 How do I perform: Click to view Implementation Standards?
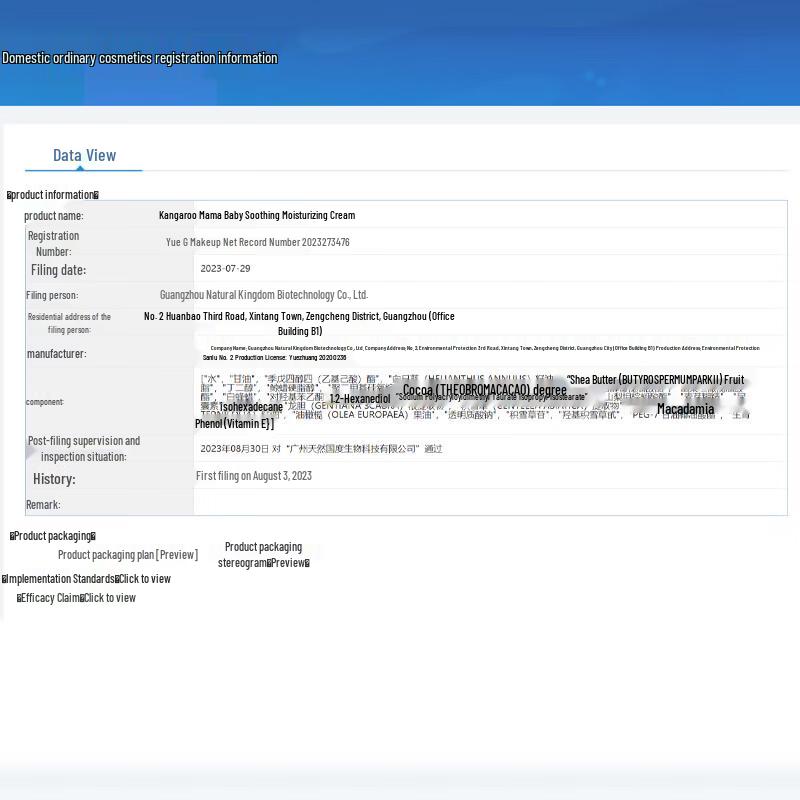point(144,579)
